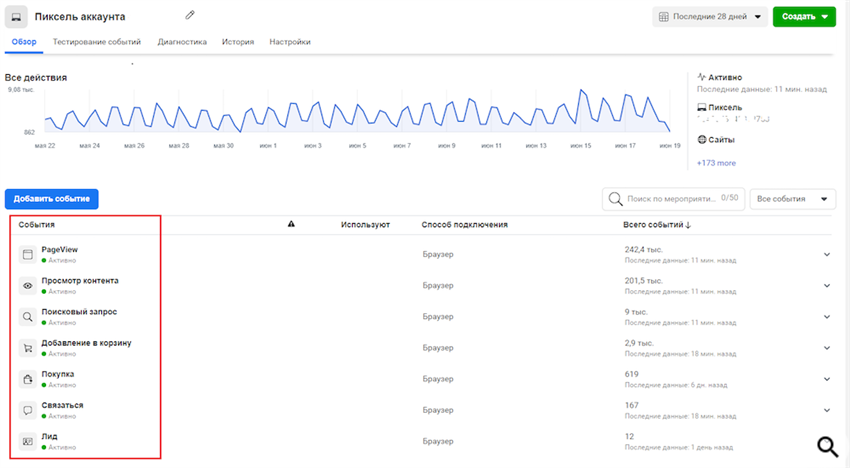Click the eye icon for Просмотр контента
The height and width of the screenshot is (468, 850).
point(27,286)
